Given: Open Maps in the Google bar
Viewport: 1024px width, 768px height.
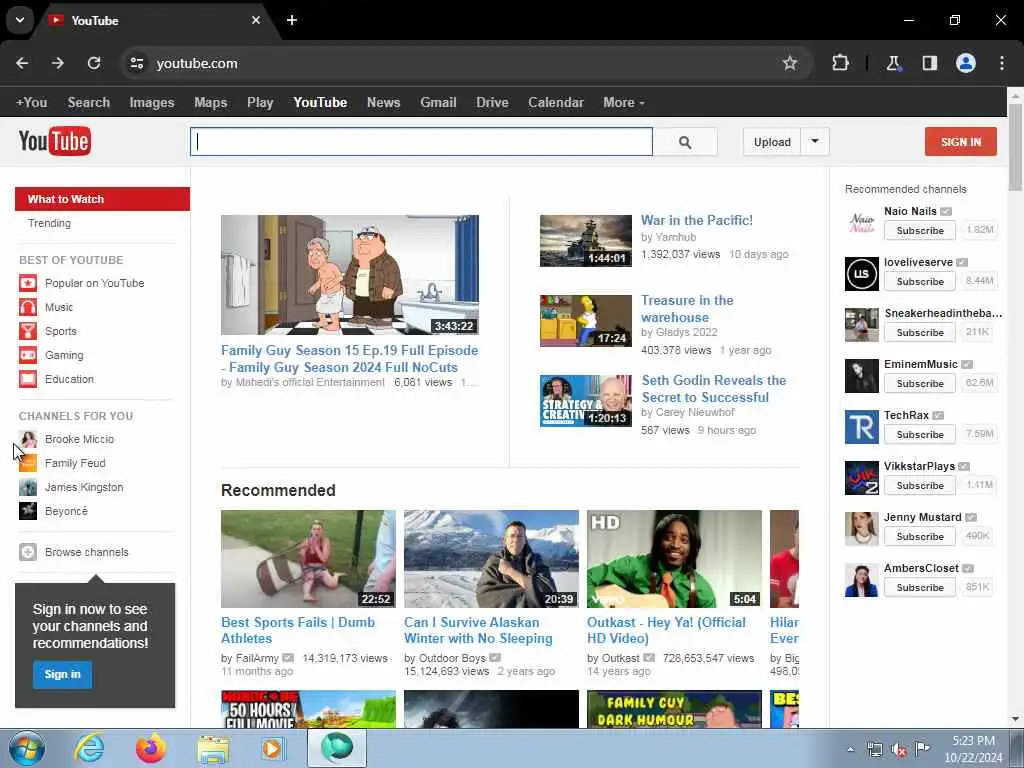Looking at the screenshot, I should point(210,103).
